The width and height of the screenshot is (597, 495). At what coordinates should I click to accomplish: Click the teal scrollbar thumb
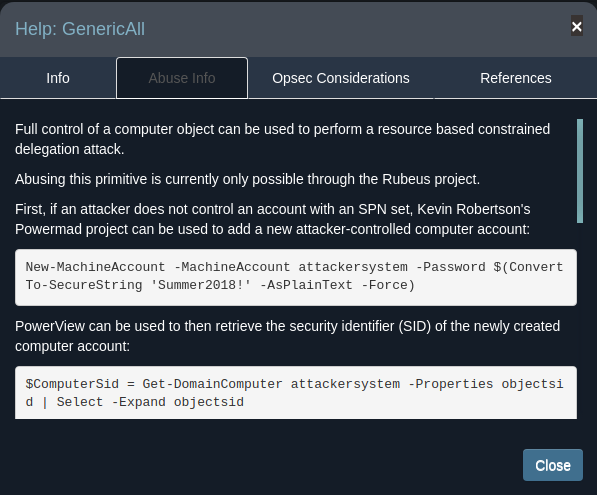pos(580,171)
